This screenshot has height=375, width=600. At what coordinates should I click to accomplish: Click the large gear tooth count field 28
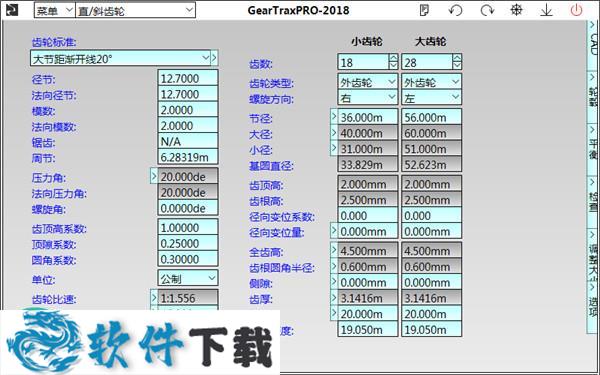click(427, 62)
